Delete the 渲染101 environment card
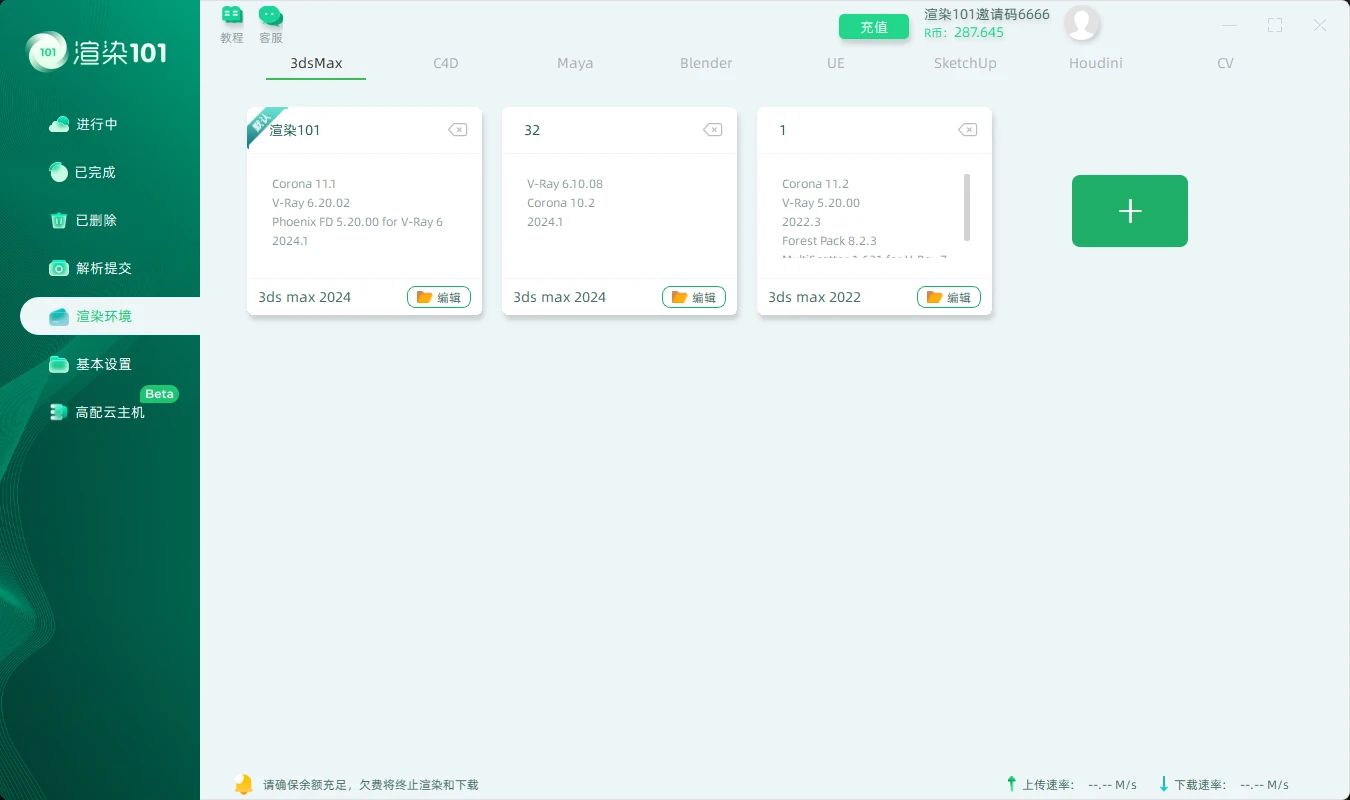Image resolution: width=1350 pixels, height=800 pixels. (457, 130)
